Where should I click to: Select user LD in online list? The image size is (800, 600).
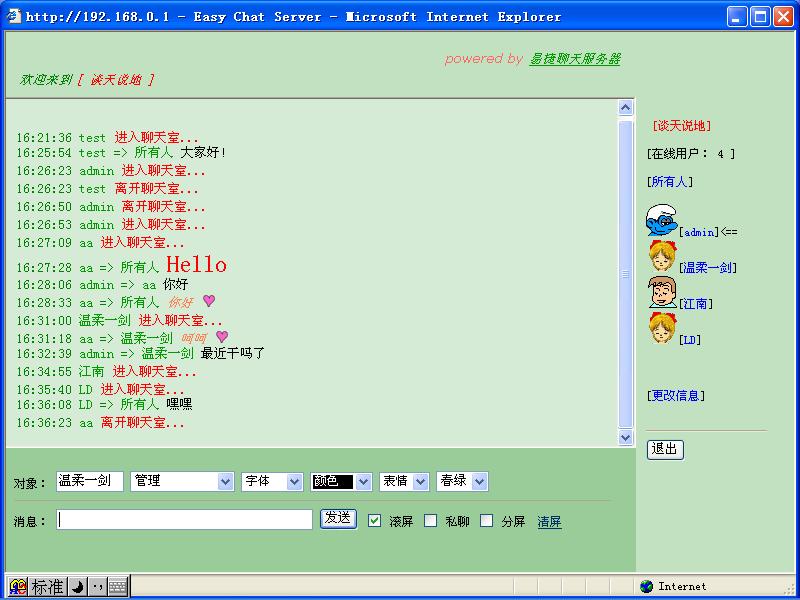tap(690, 340)
